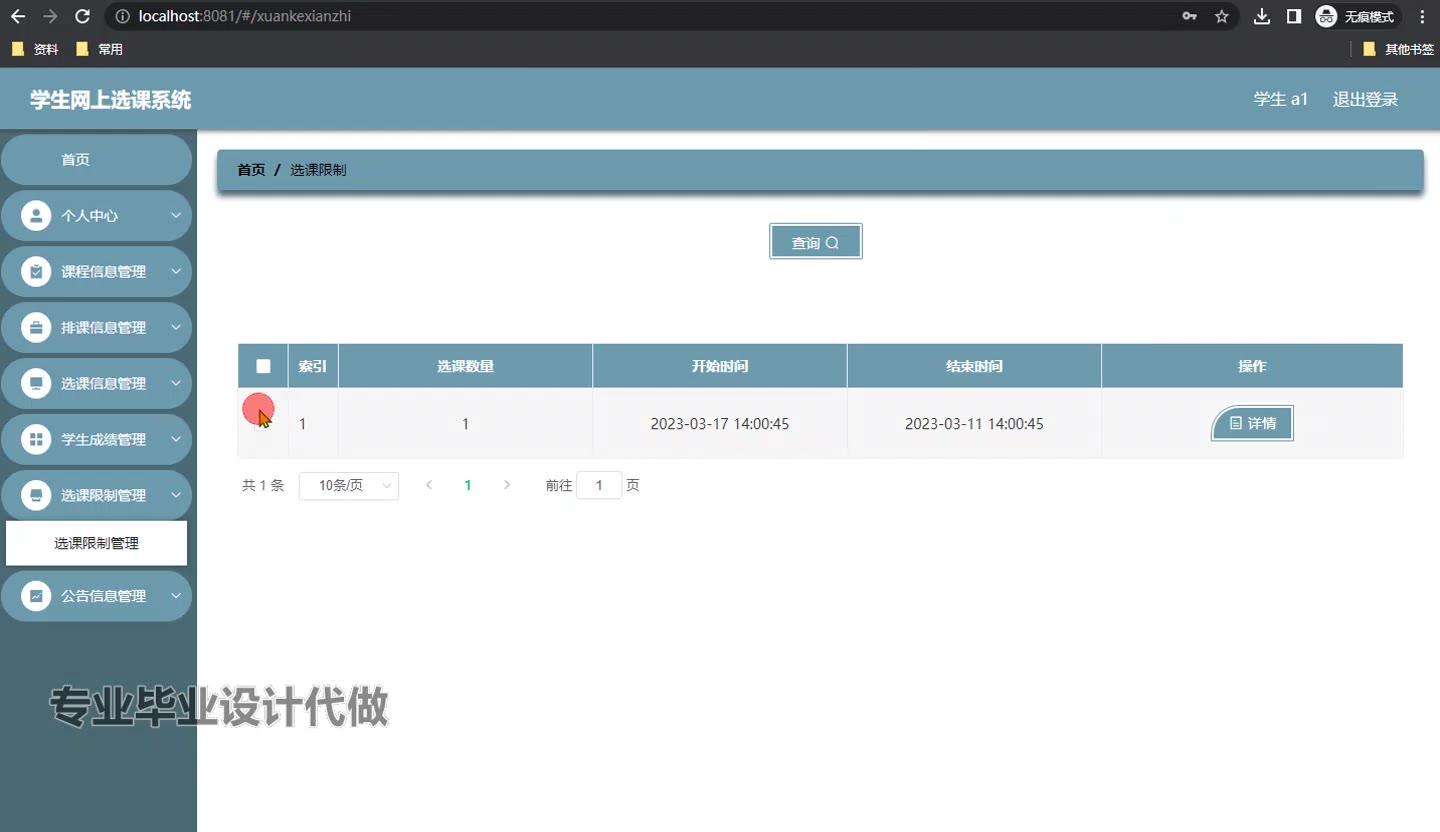The height and width of the screenshot is (832, 1440).
Task: Click the 选课限制管理 parent menu icon
Action: [x=36, y=495]
